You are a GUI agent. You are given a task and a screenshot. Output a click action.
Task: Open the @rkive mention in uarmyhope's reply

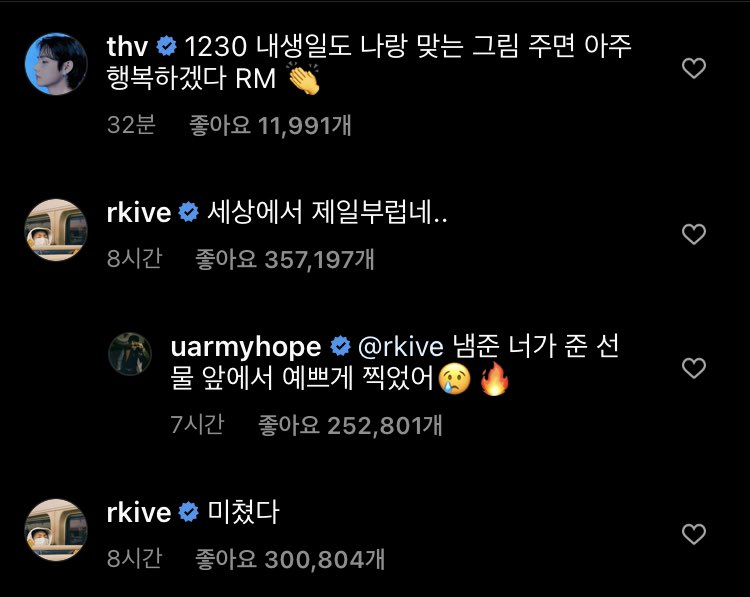[x=400, y=346]
